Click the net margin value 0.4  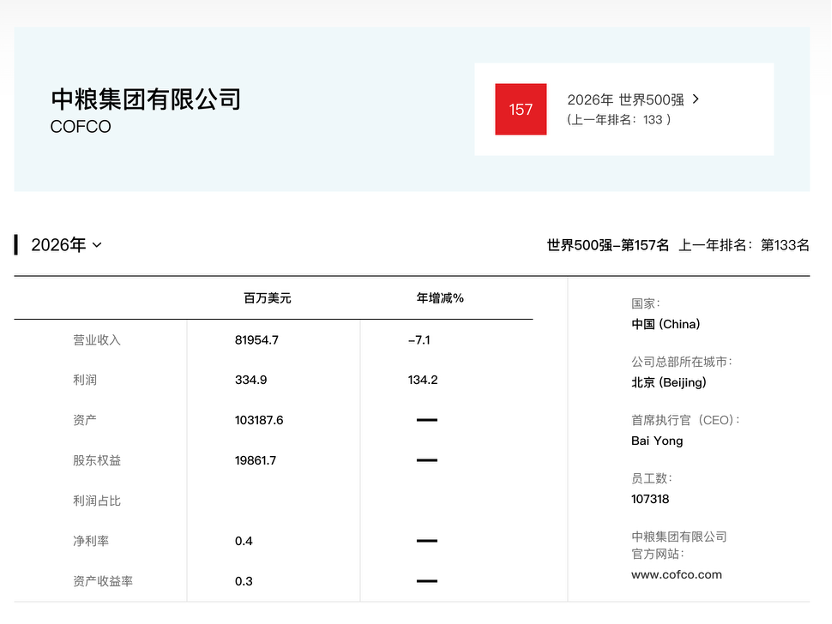[244, 541]
